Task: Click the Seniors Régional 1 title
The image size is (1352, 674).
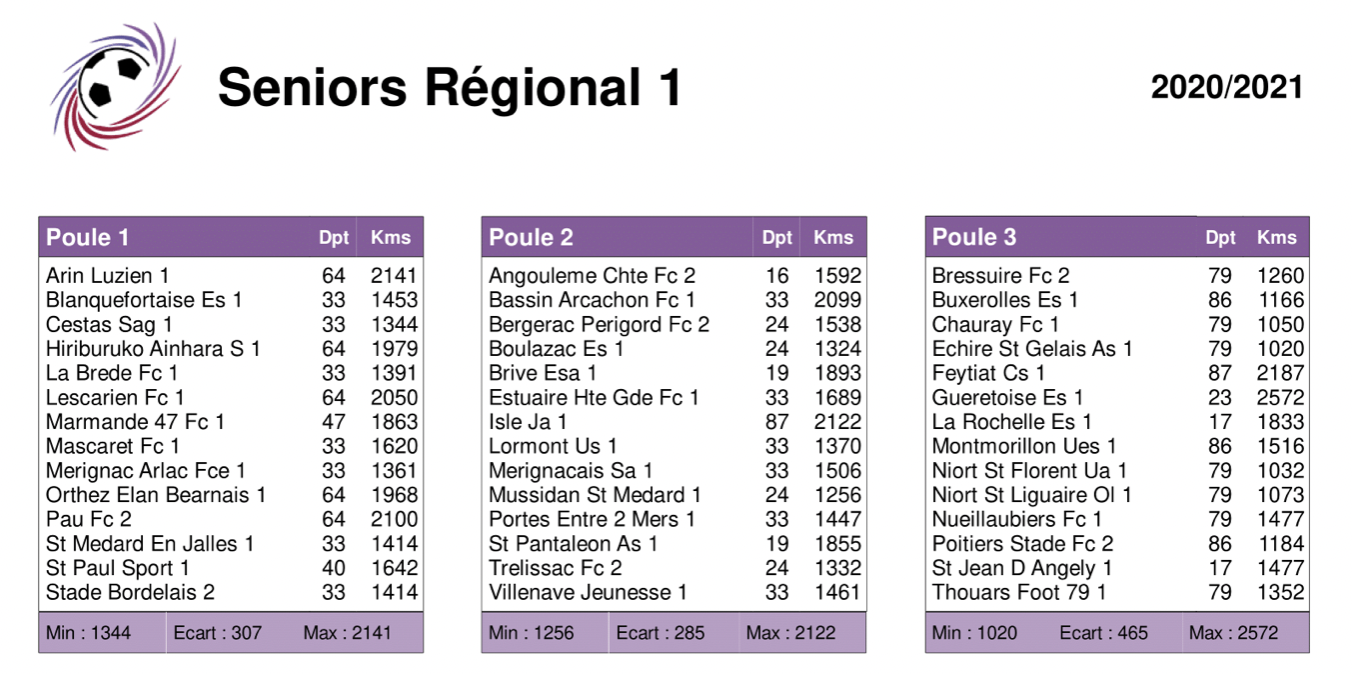Action: pyautogui.click(x=449, y=87)
